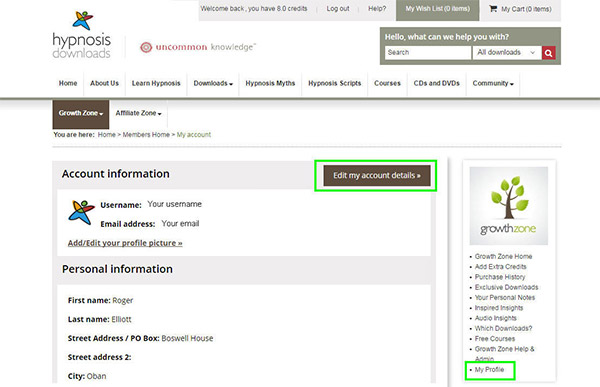
Task: Expand the Growth Zone menu
Action: coord(81,113)
